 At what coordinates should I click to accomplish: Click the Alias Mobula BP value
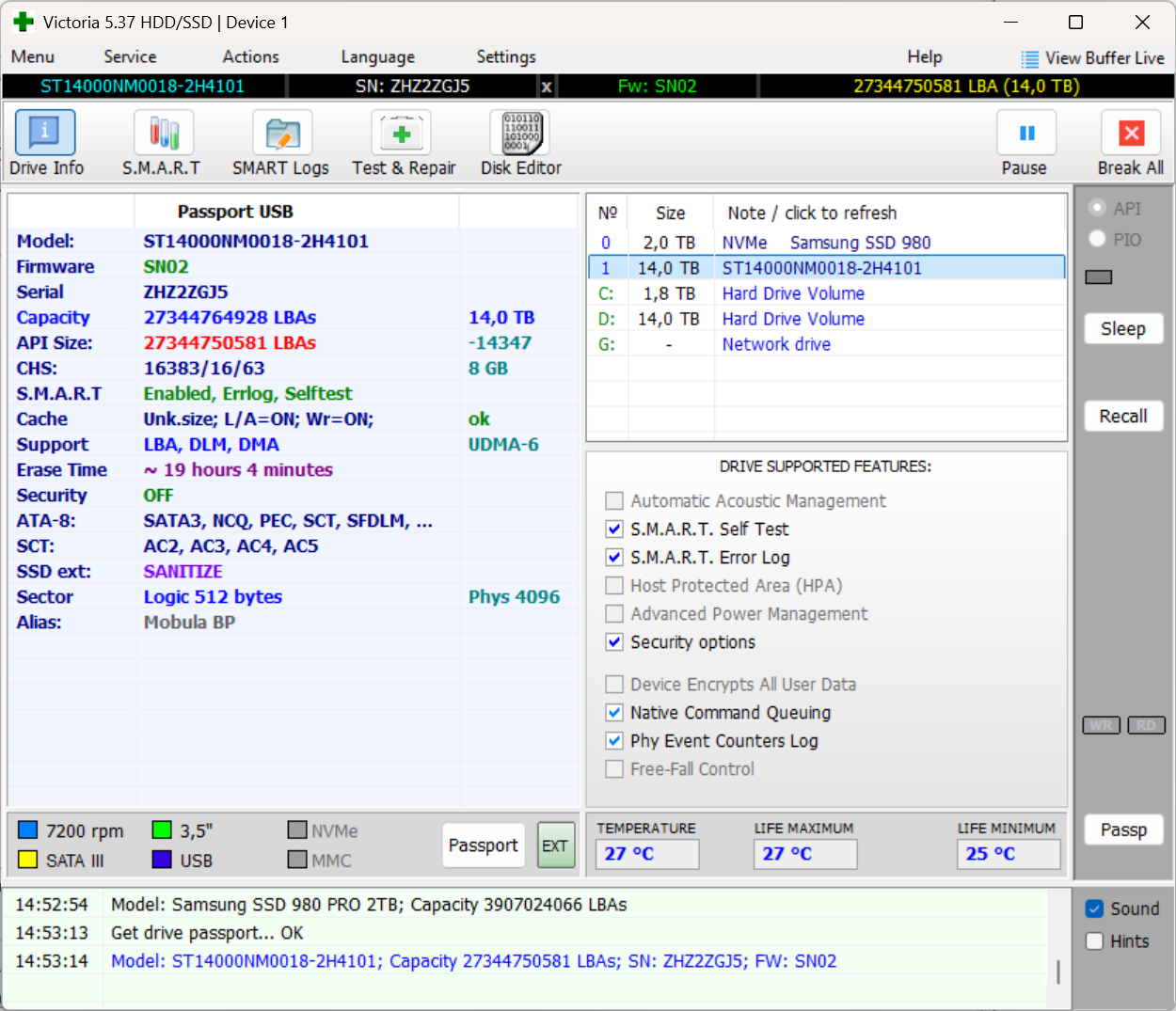pyautogui.click(x=189, y=622)
